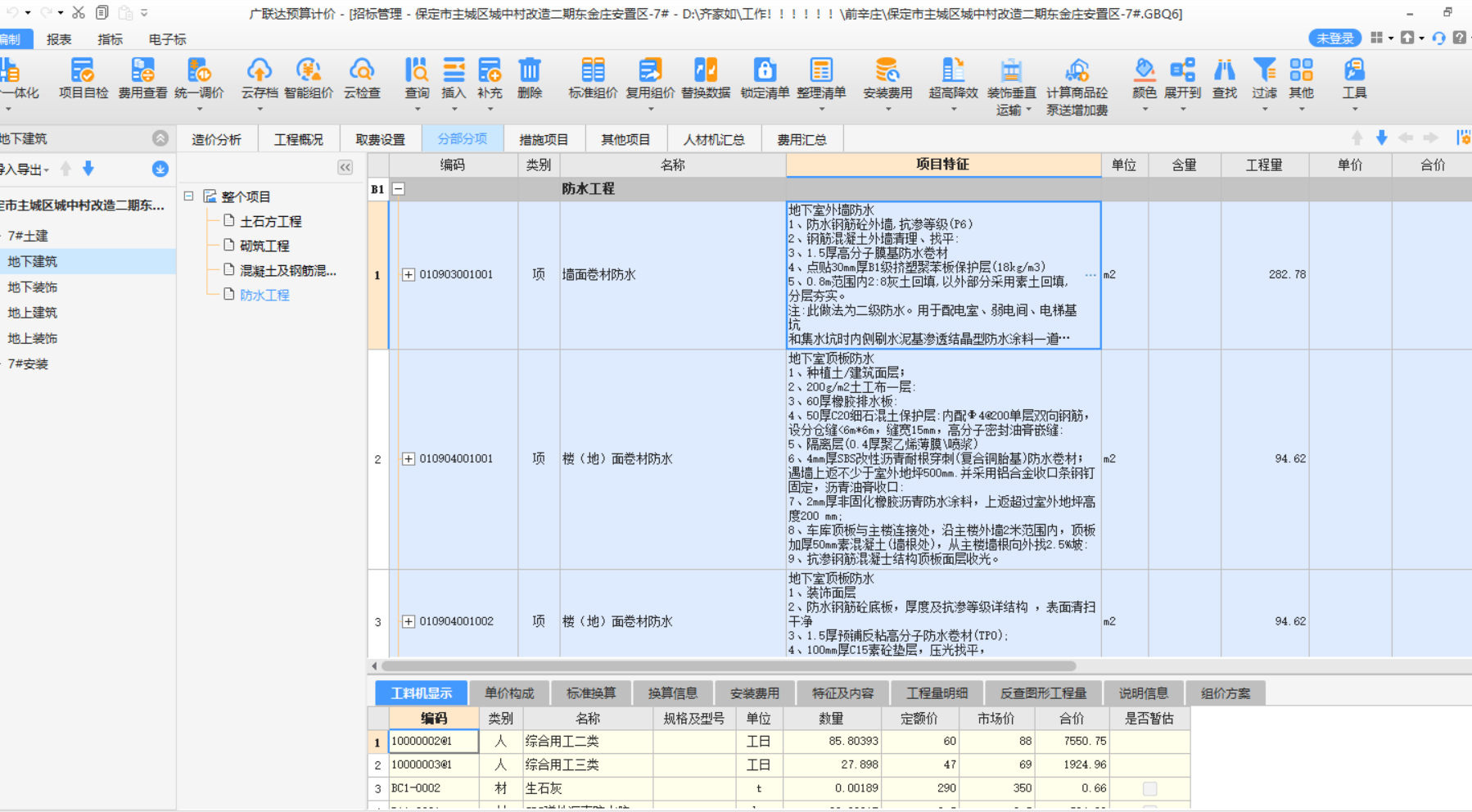The width and height of the screenshot is (1472, 812).
Task: Open the 其他 dropdown arrow
Action: pyautogui.click(x=1301, y=110)
